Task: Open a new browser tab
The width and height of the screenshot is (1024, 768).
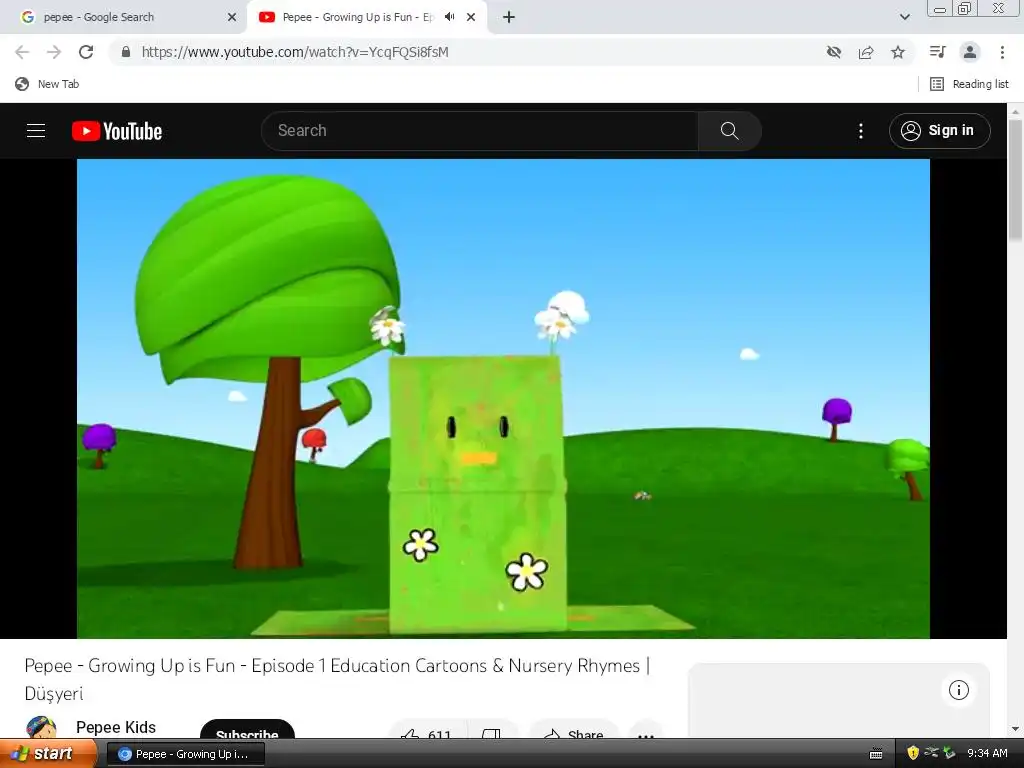Action: pos(509,18)
